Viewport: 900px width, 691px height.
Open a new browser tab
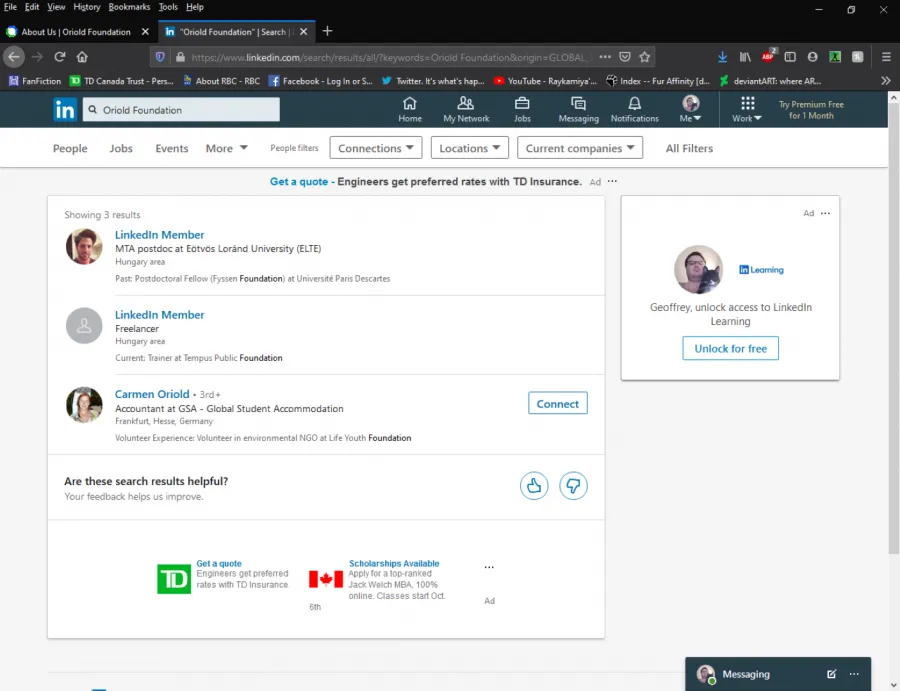pos(327,31)
